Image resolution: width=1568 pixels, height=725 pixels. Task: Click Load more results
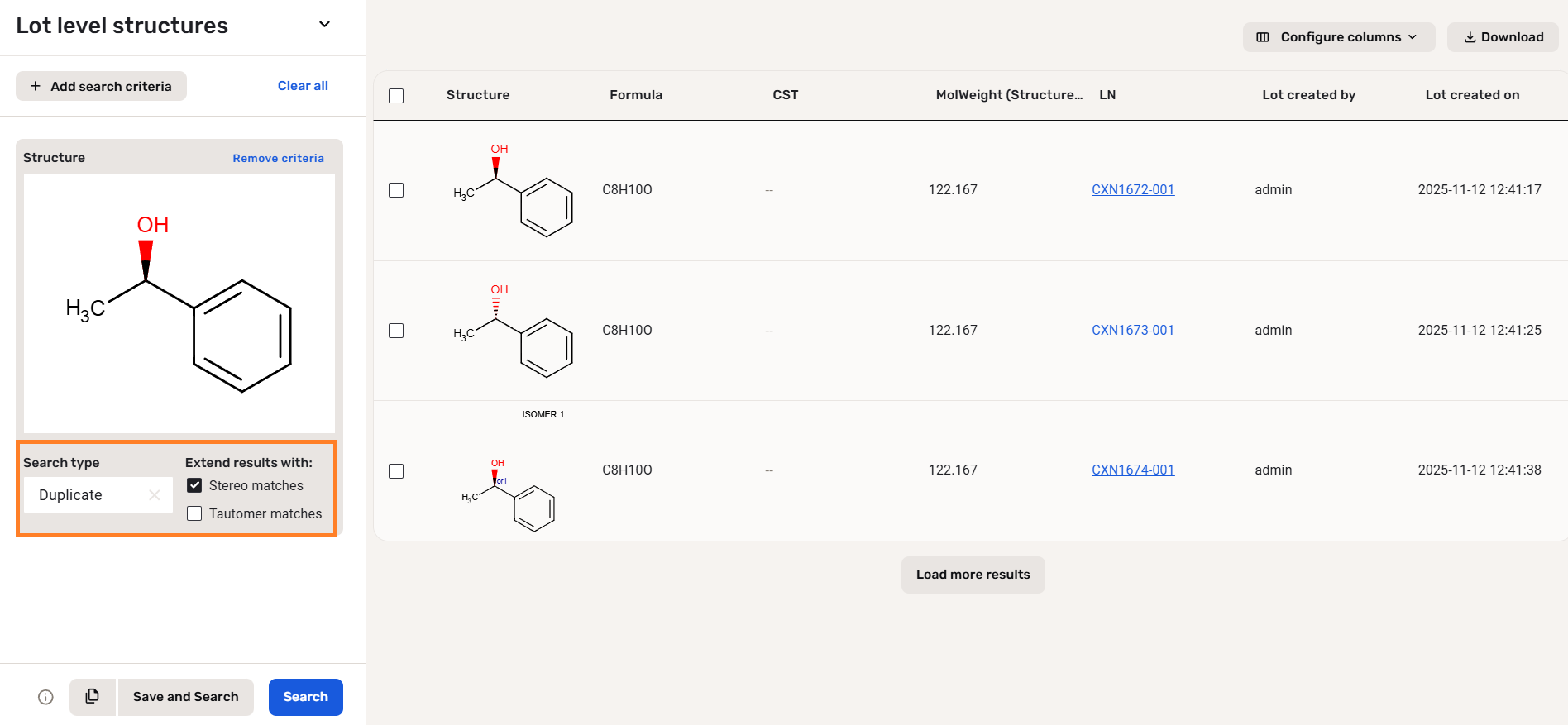point(973,575)
